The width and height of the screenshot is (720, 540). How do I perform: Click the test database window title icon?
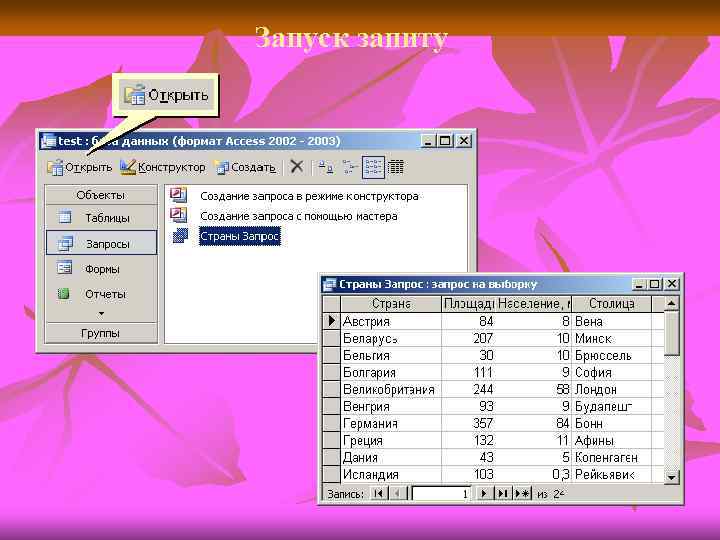point(48,141)
